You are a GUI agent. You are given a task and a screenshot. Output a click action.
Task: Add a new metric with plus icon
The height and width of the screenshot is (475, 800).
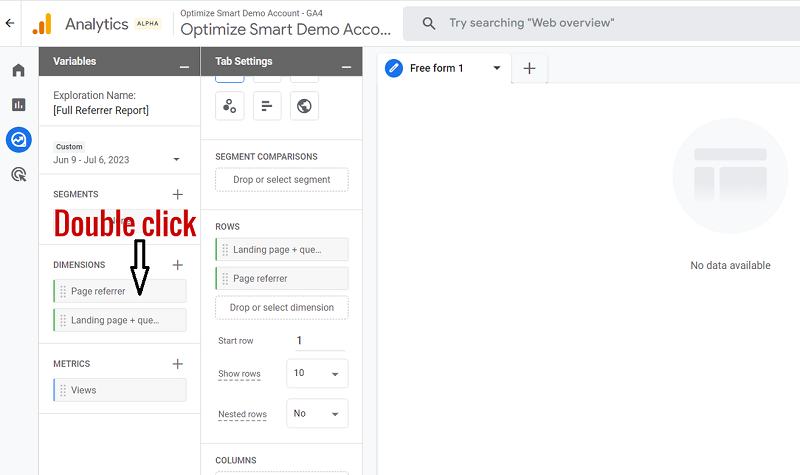[x=177, y=364]
